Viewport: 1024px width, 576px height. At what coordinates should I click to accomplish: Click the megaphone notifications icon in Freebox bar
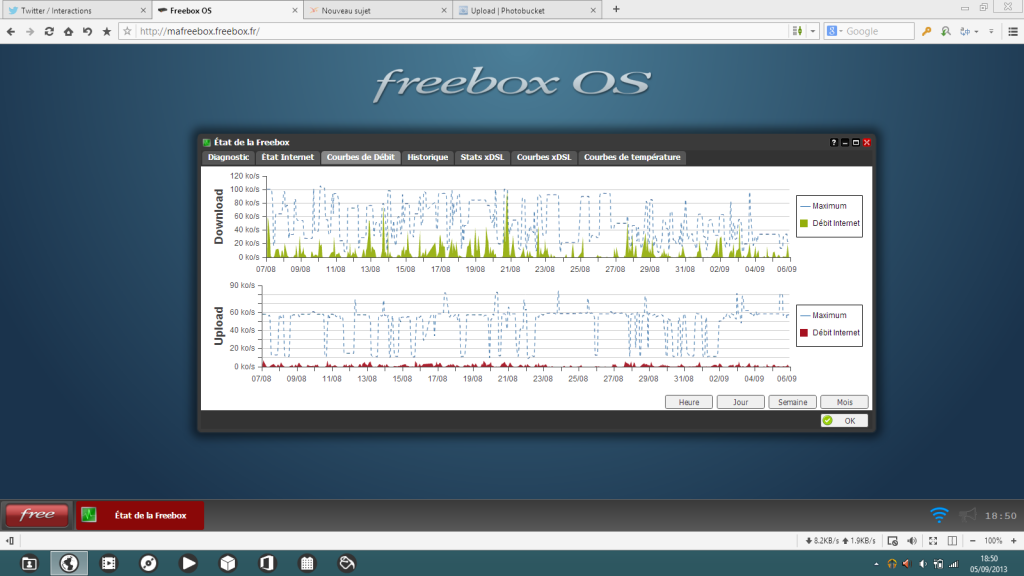tap(968, 515)
